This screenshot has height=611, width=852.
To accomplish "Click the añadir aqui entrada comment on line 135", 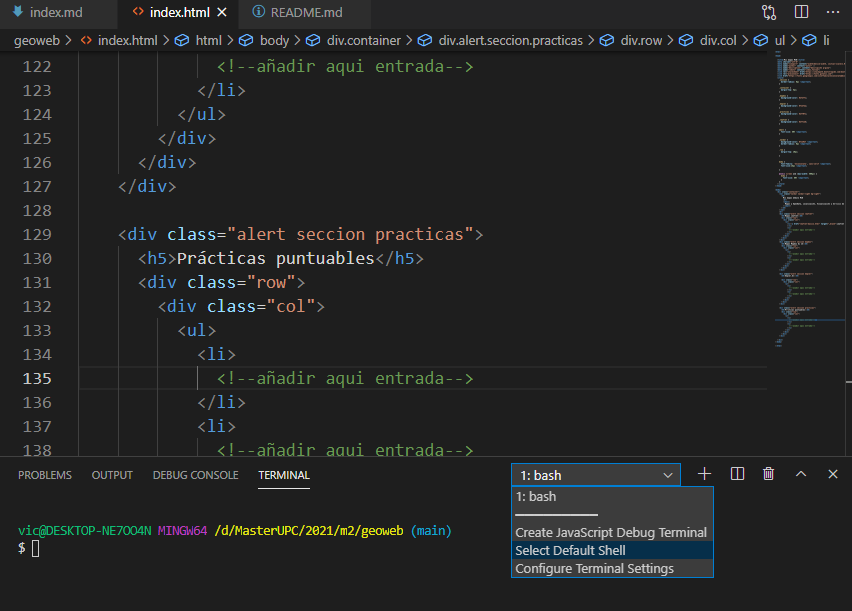I will (345, 378).
